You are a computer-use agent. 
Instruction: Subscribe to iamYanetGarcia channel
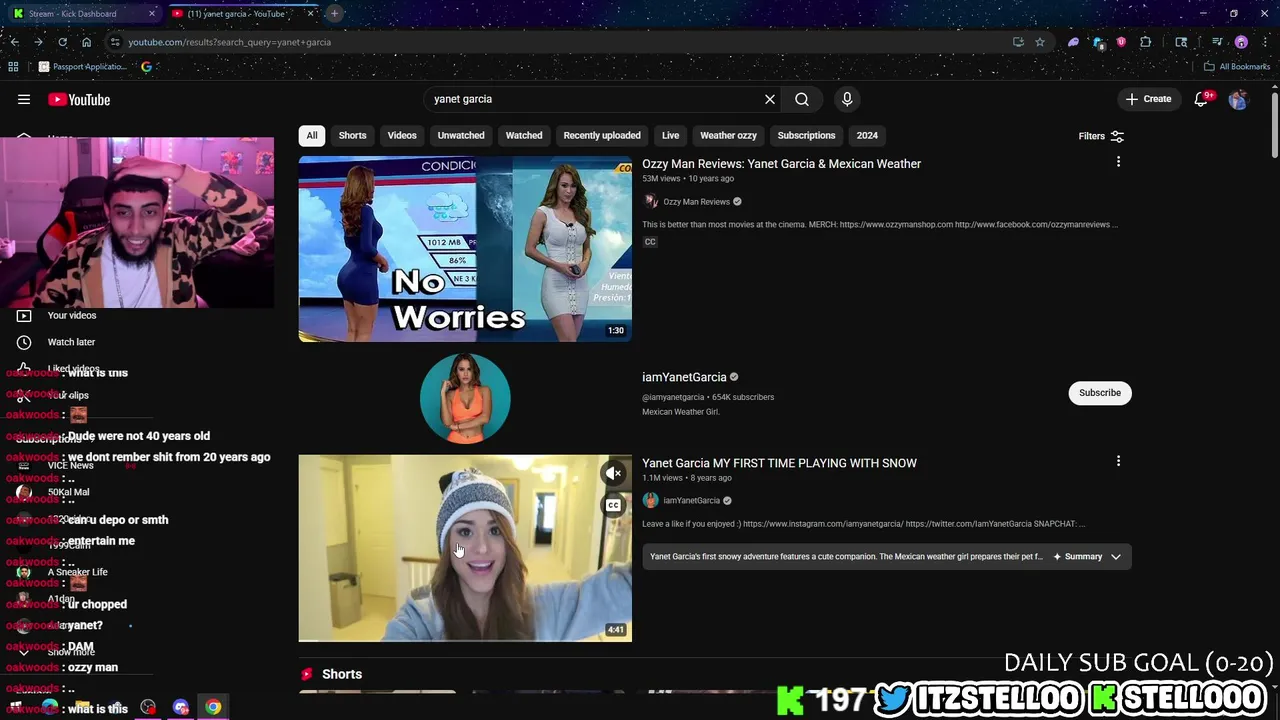[x=1100, y=393]
